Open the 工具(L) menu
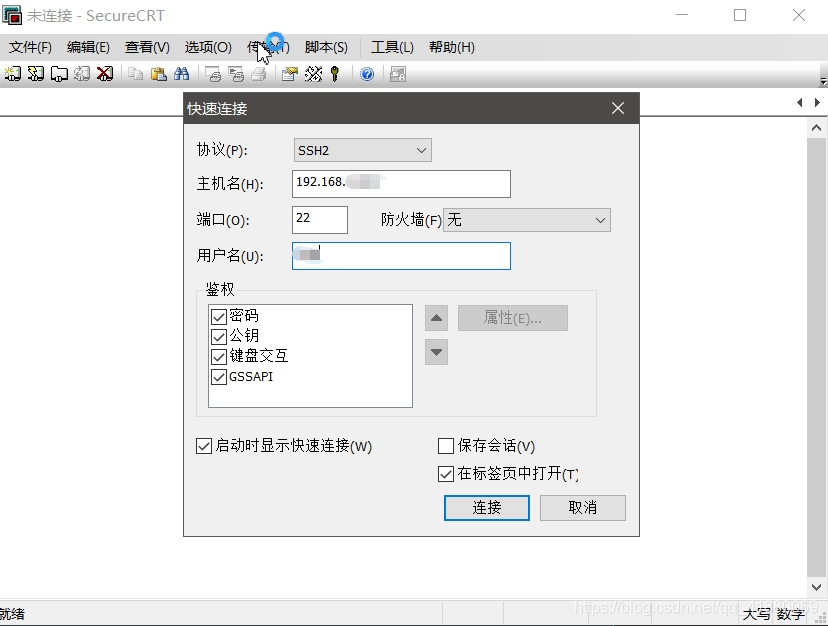Image resolution: width=828 pixels, height=626 pixels. [x=392, y=48]
